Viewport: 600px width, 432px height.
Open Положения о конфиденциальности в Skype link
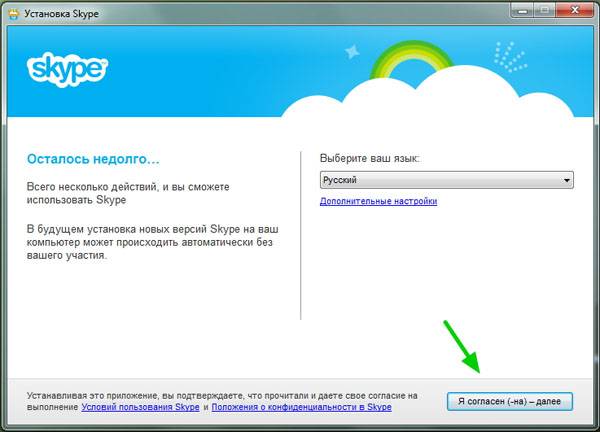tap(302, 407)
